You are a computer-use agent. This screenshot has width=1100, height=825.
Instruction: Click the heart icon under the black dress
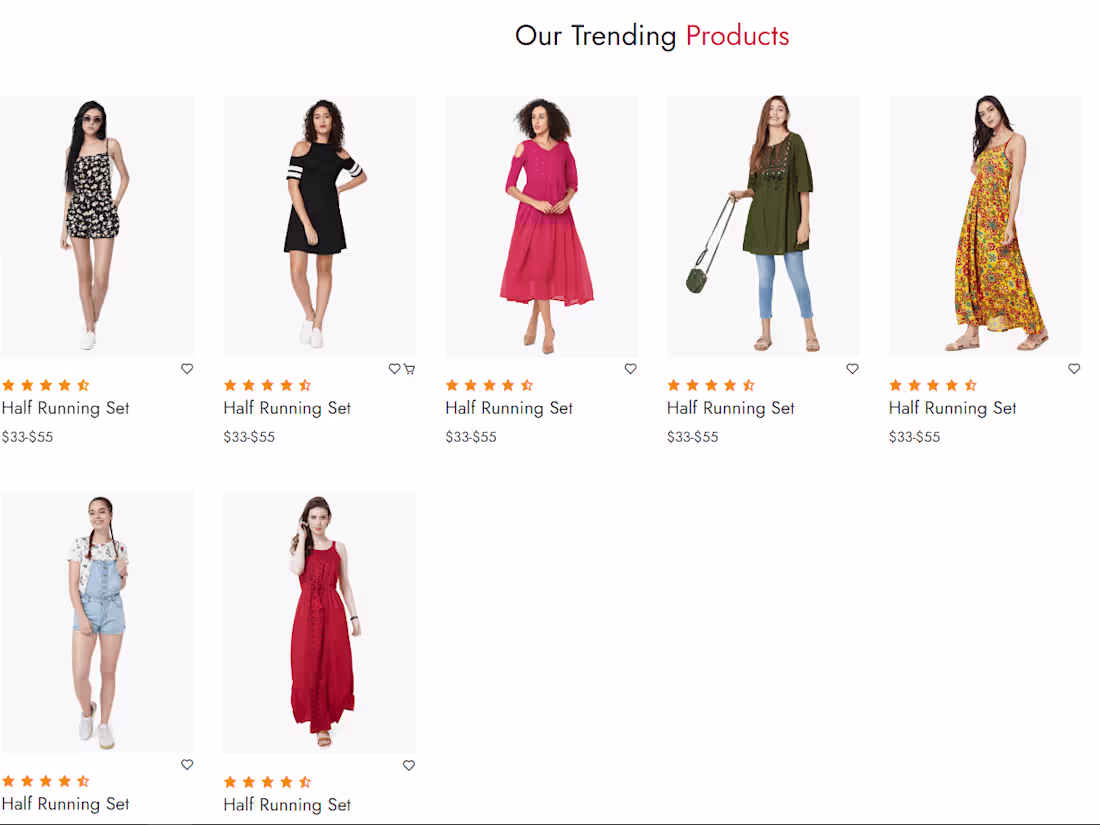point(394,369)
